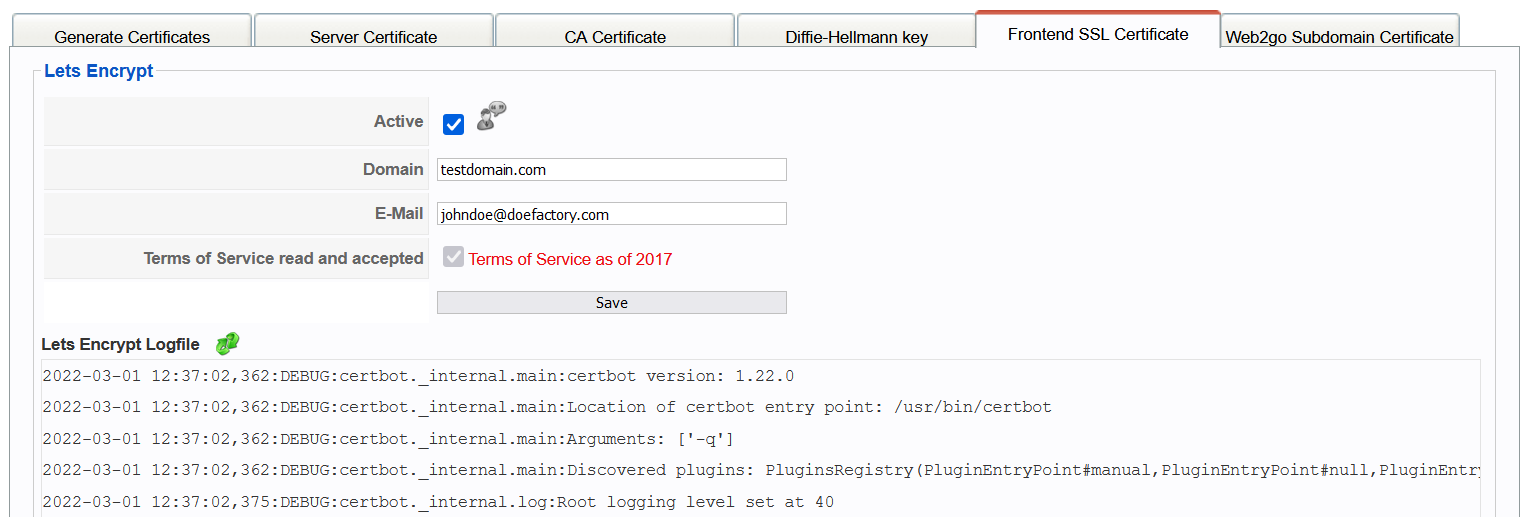
Task: Select the Diffie-Hellmann key tab
Action: 857,32
